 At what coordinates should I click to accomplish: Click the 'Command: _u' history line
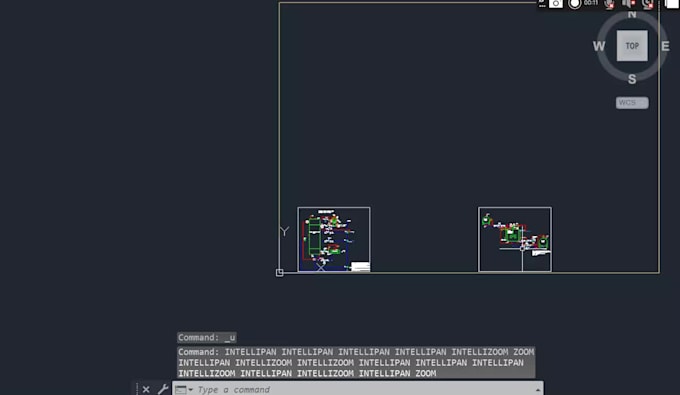207,337
